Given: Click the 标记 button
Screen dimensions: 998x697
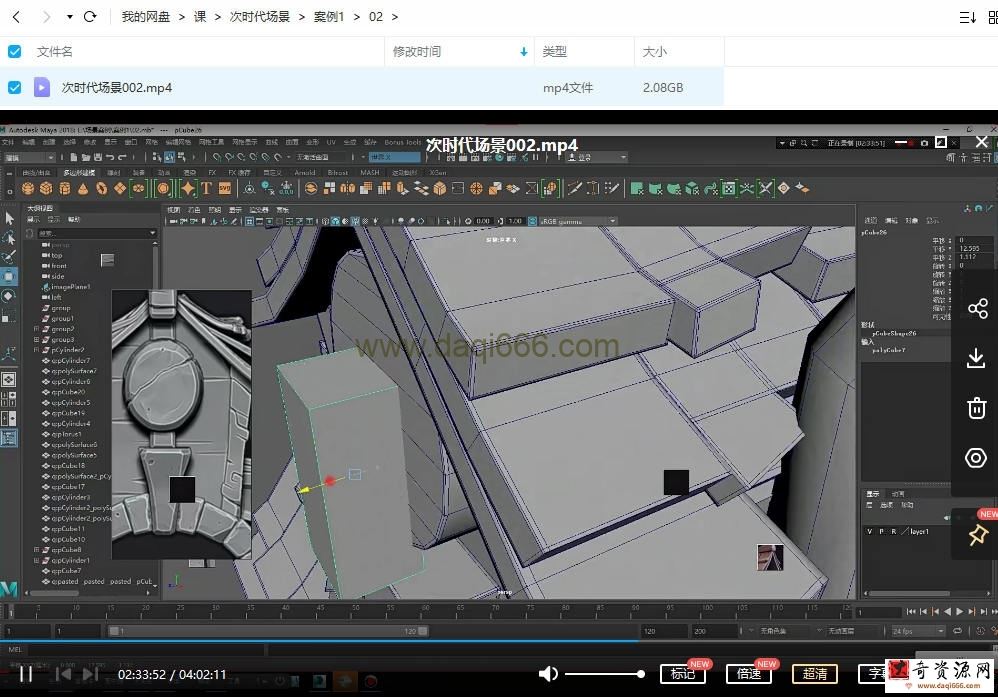Looking at the screenshot, I should point(683,673).
